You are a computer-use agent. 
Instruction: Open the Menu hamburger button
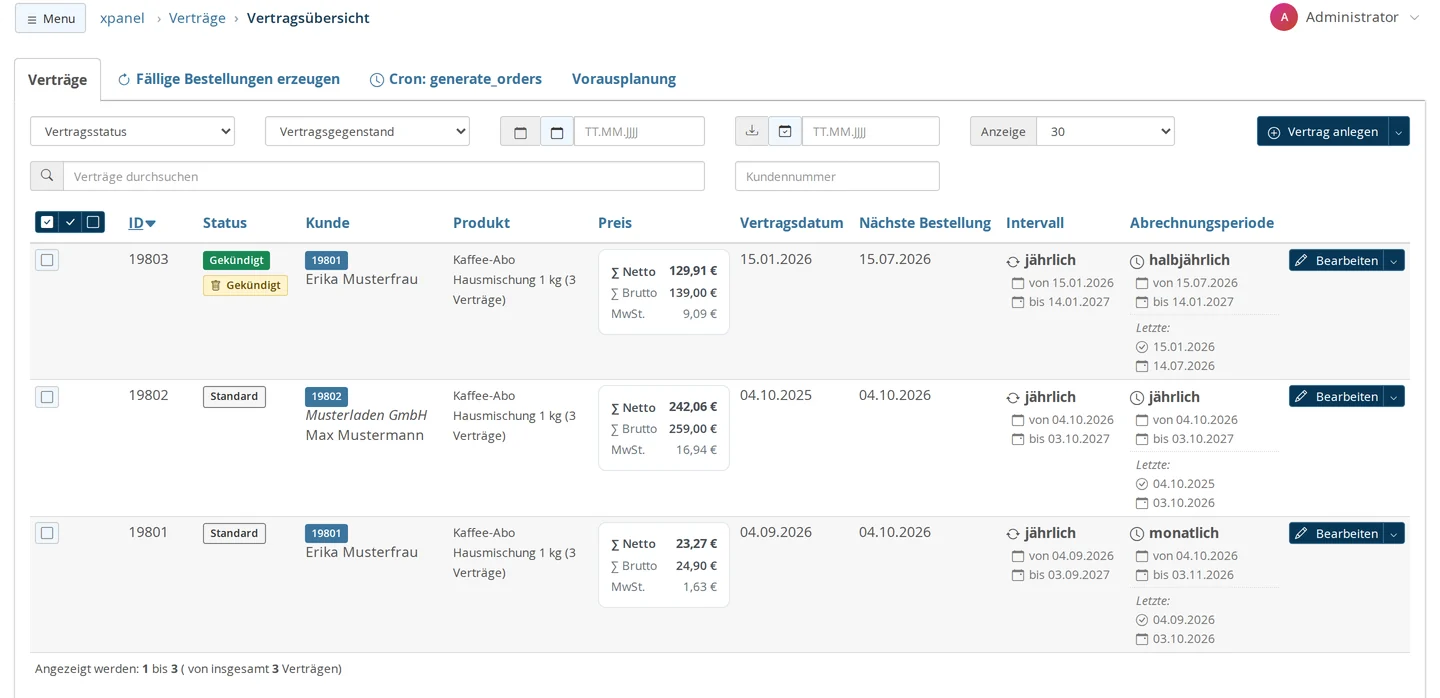(50, 18)
